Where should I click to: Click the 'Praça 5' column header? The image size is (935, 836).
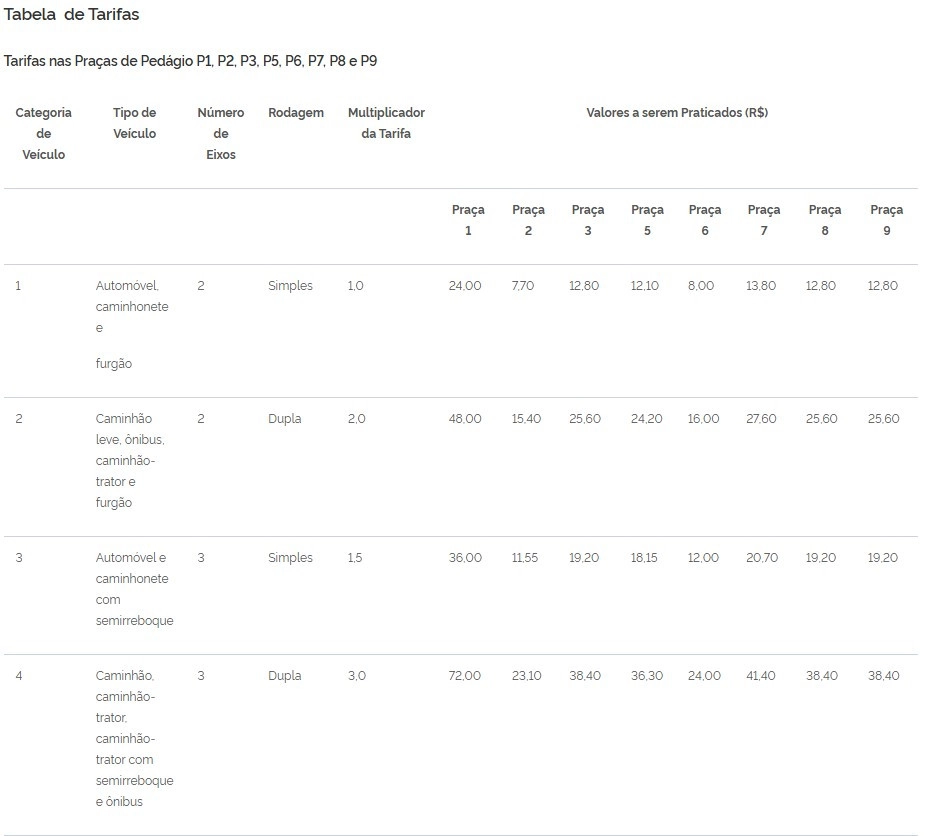(x=647, y=220)
